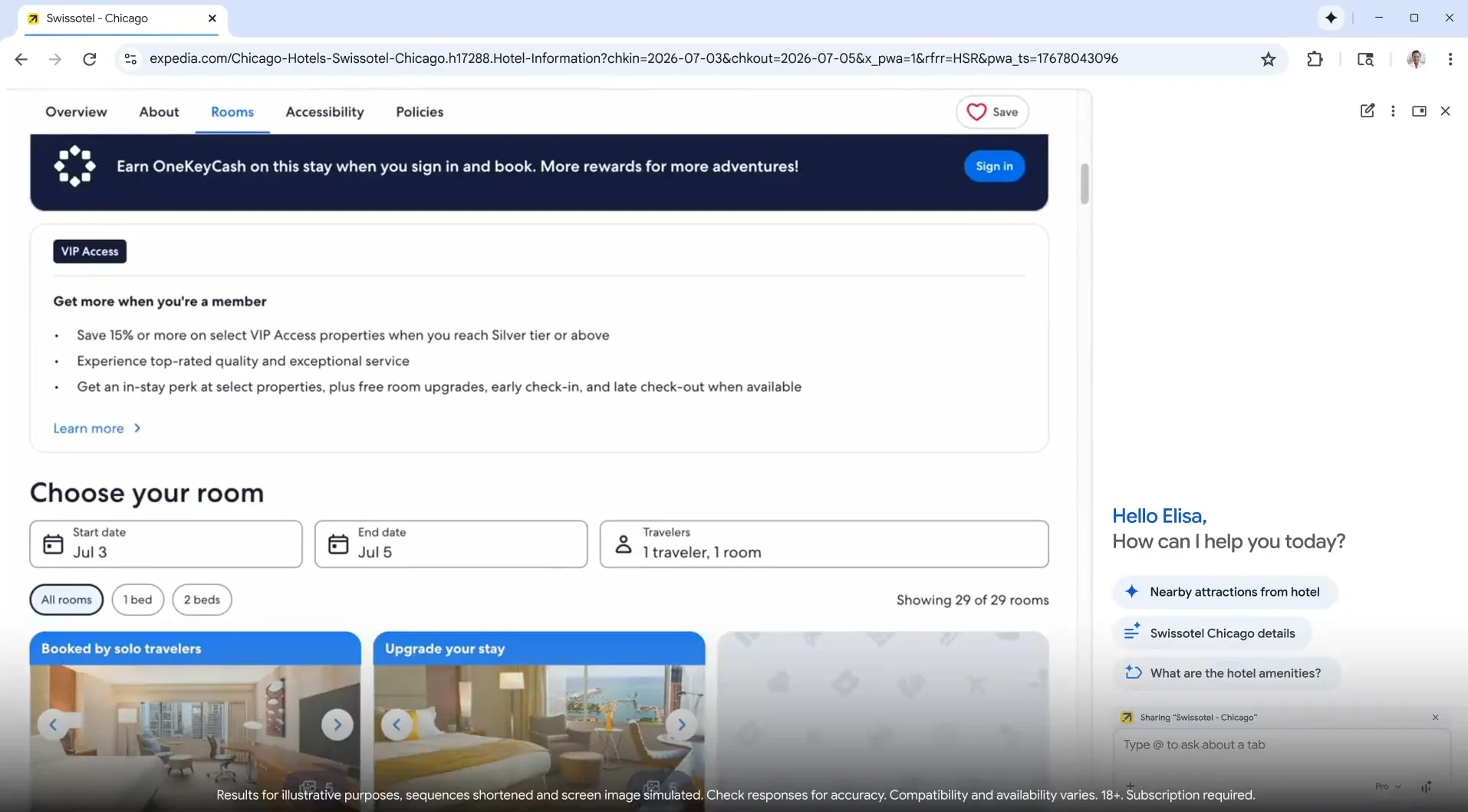Filter rooms by 2 beds
This screenshot has height=812, width=1468.
202,600
